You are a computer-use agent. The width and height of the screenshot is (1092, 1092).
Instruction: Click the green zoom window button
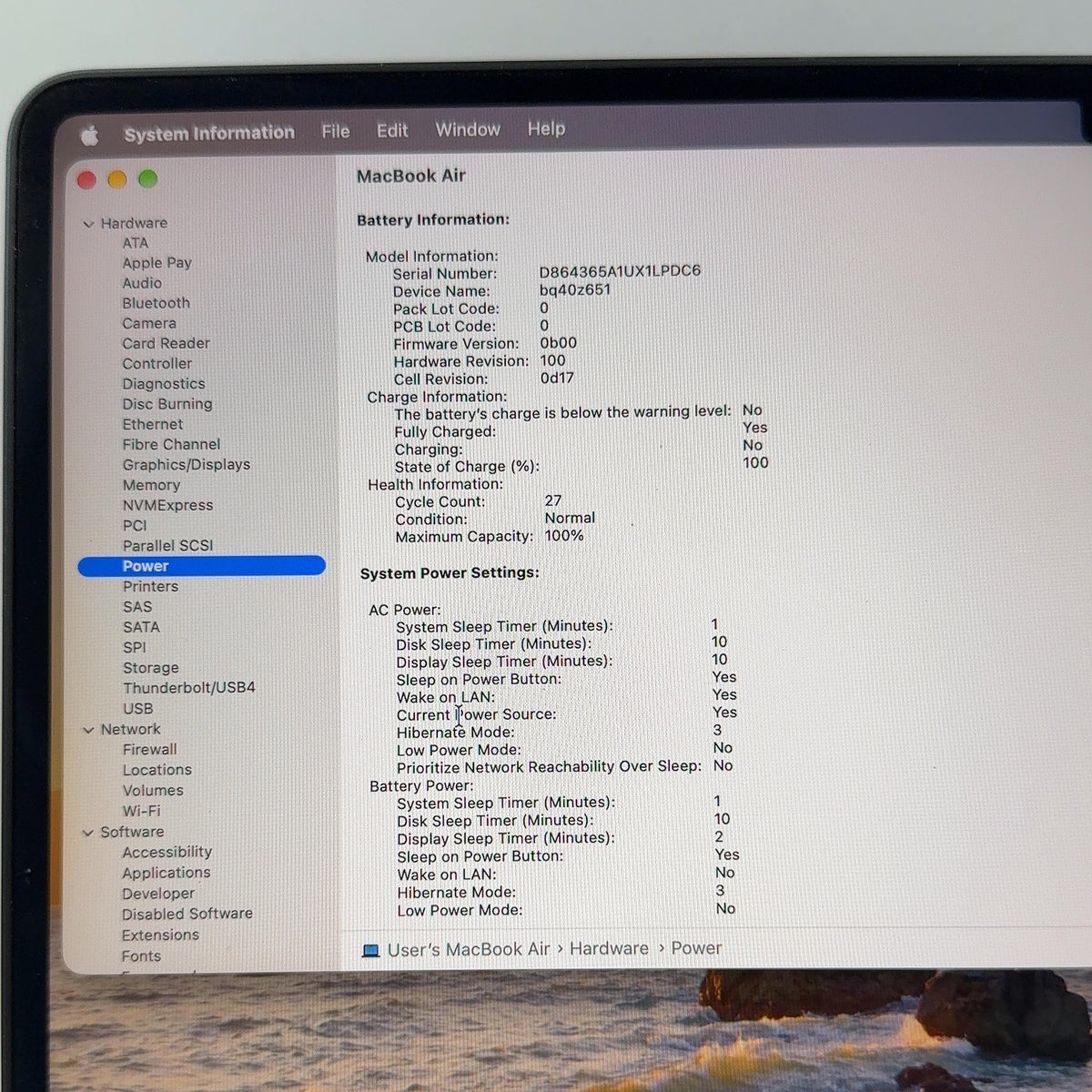tap(147, 178)
